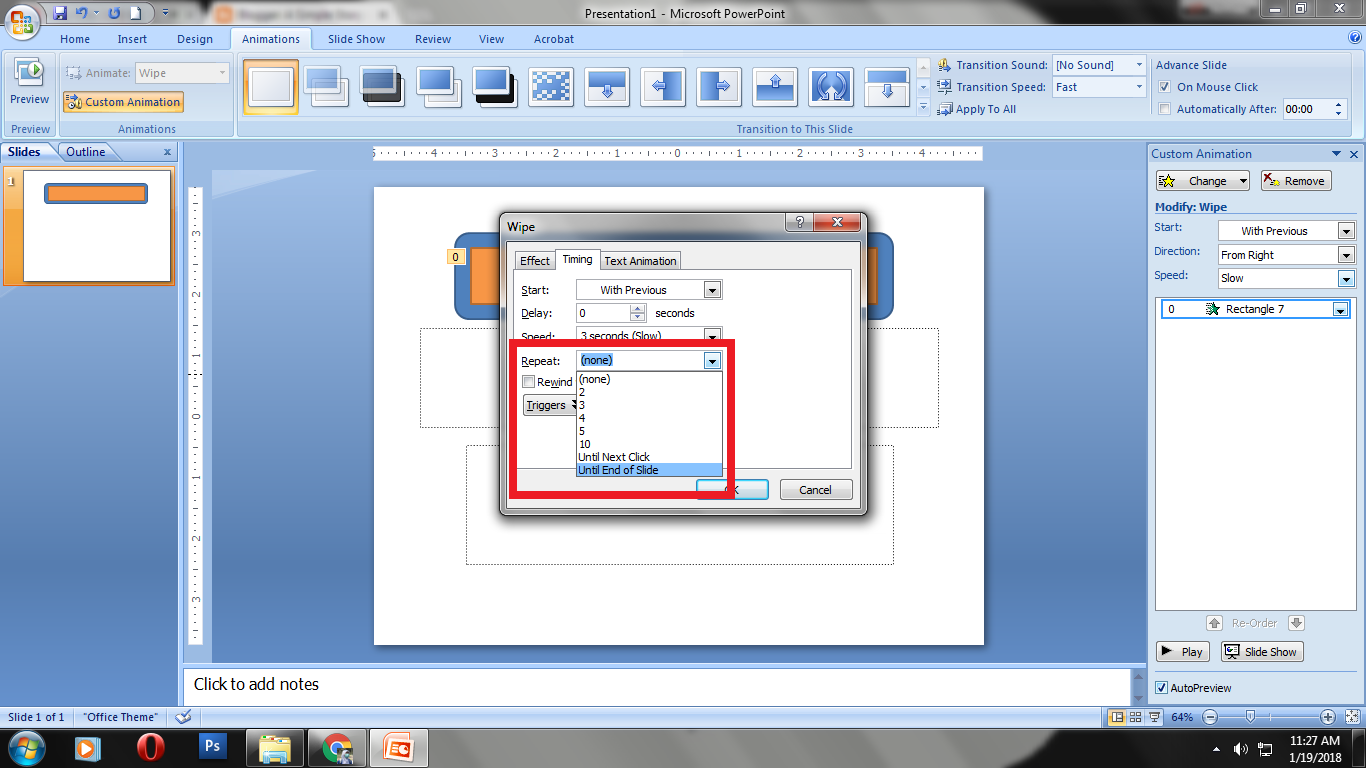Click Play in the Custom Animation pane
Viewport: 1368px width, 768px height.
coord(1182,651)
